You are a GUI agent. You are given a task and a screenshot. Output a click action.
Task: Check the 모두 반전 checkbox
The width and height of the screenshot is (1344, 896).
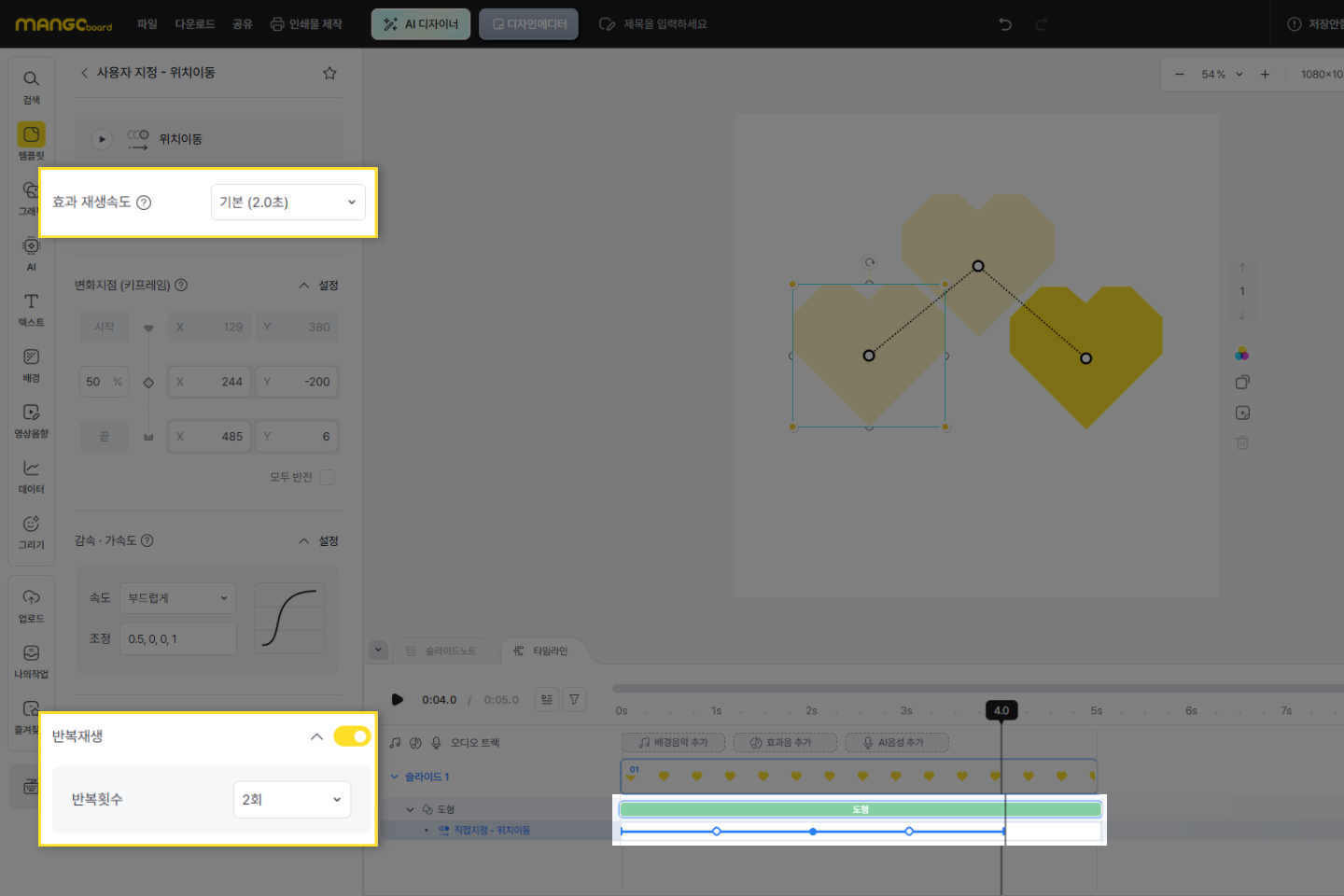pyautogui.click(x=327, y=477)
